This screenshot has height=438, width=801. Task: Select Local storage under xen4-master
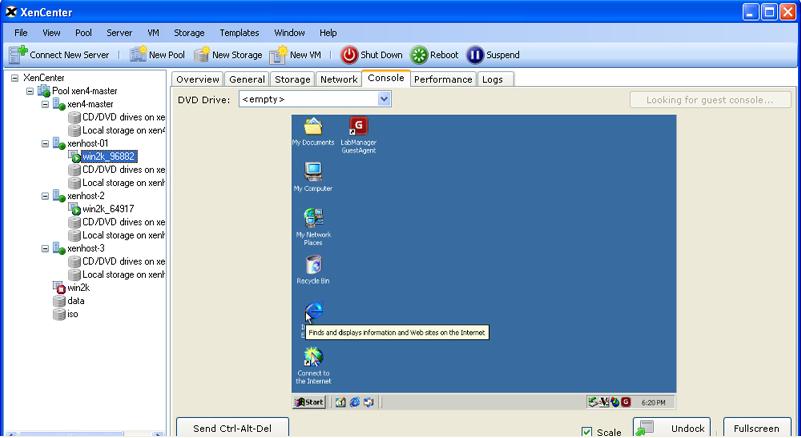coord(123,130)
